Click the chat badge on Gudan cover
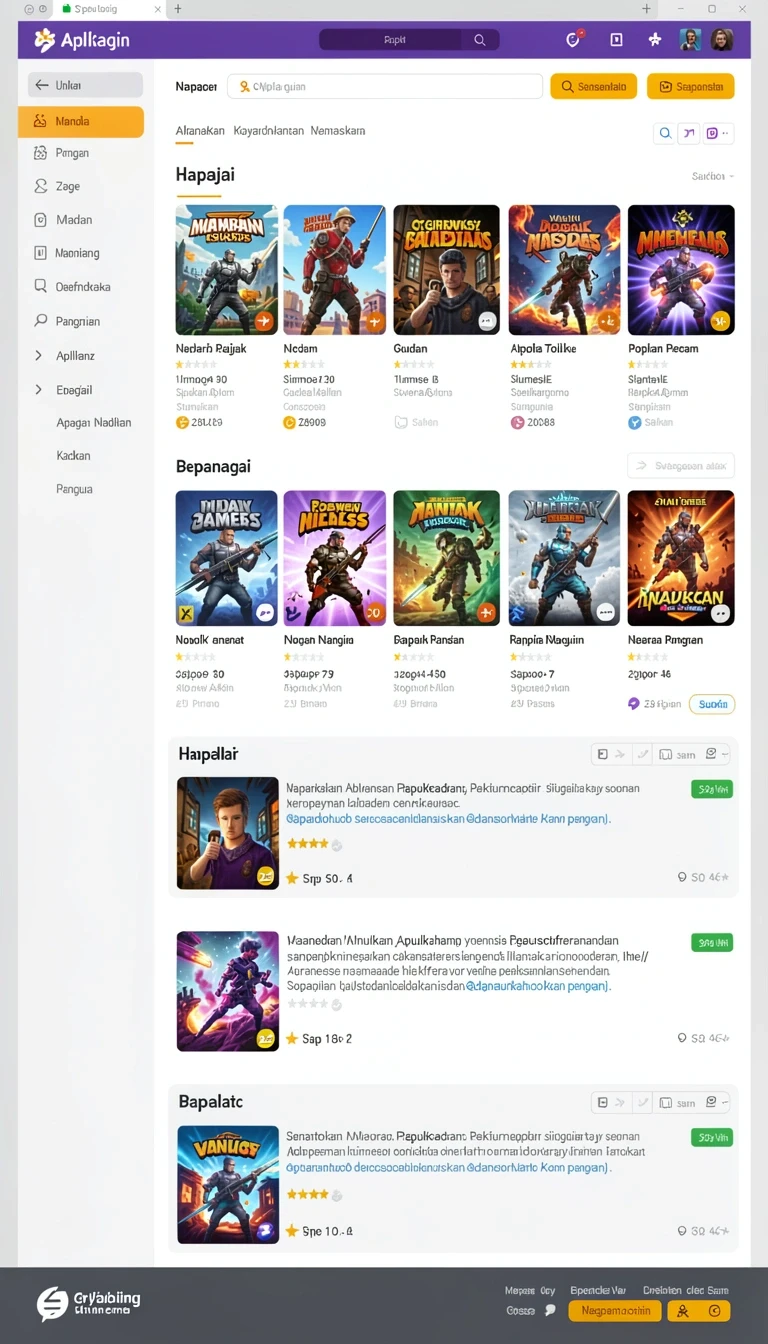This screenshot has width=768, height=1344. [486, 321]
